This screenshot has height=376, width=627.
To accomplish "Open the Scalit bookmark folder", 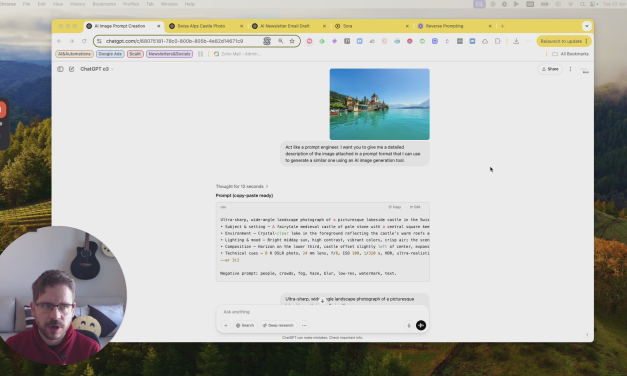I will click(x=135, y=54).
